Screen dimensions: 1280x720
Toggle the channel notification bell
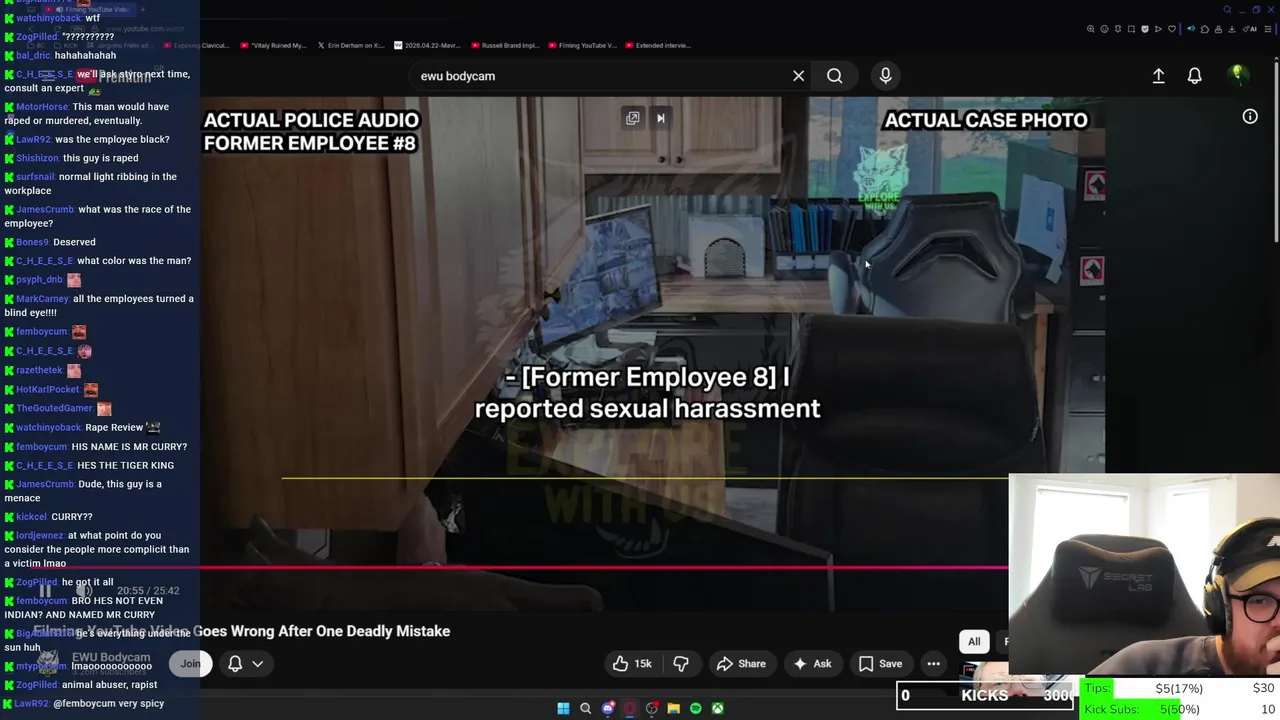point(235,664)
